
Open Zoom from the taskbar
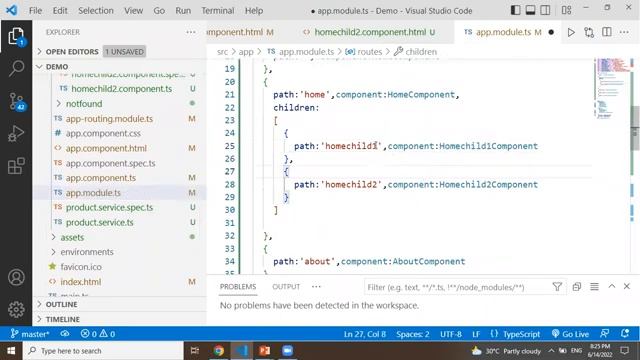(x=287, y=351)
